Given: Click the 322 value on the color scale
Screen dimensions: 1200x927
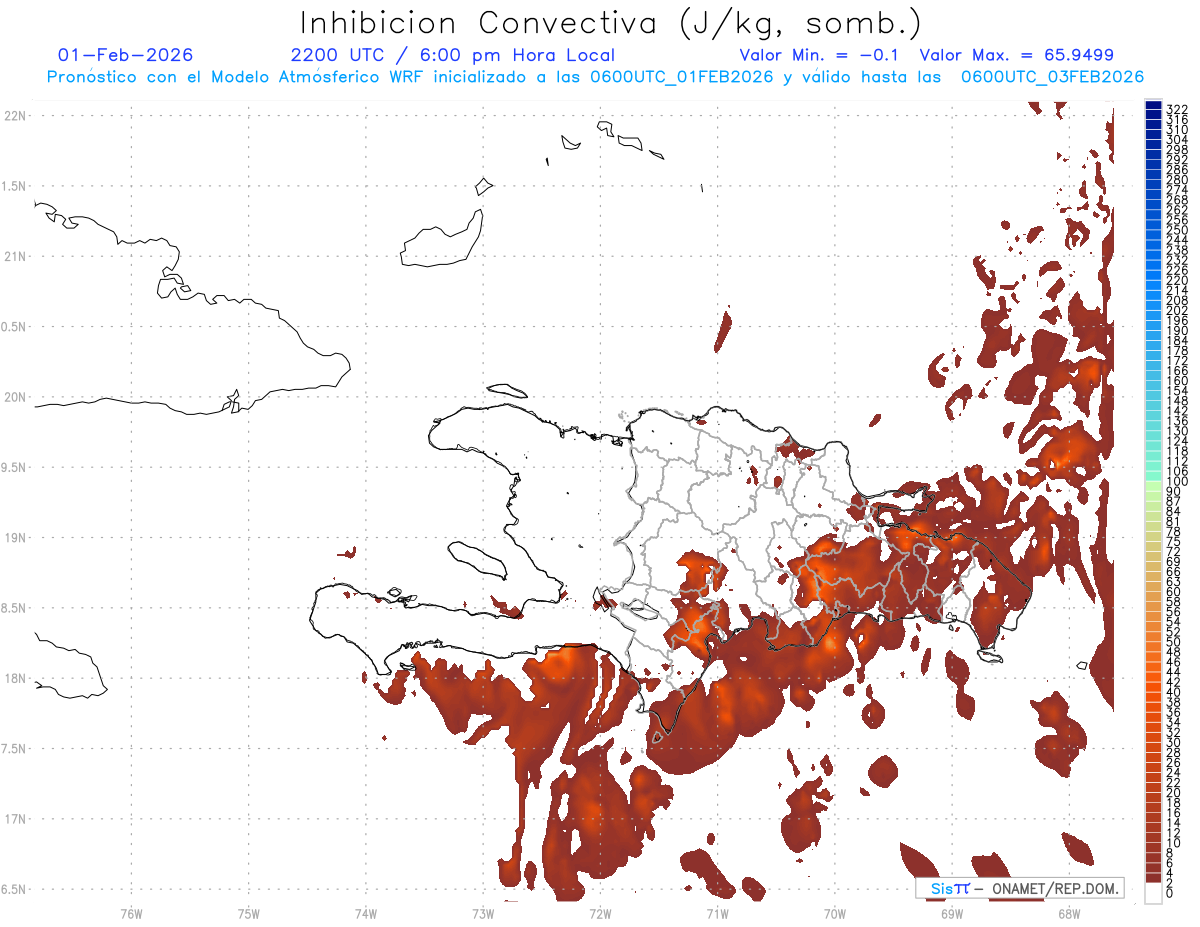Looking at the screenshot, I should pyautogui.click(x=1177, y=109).
